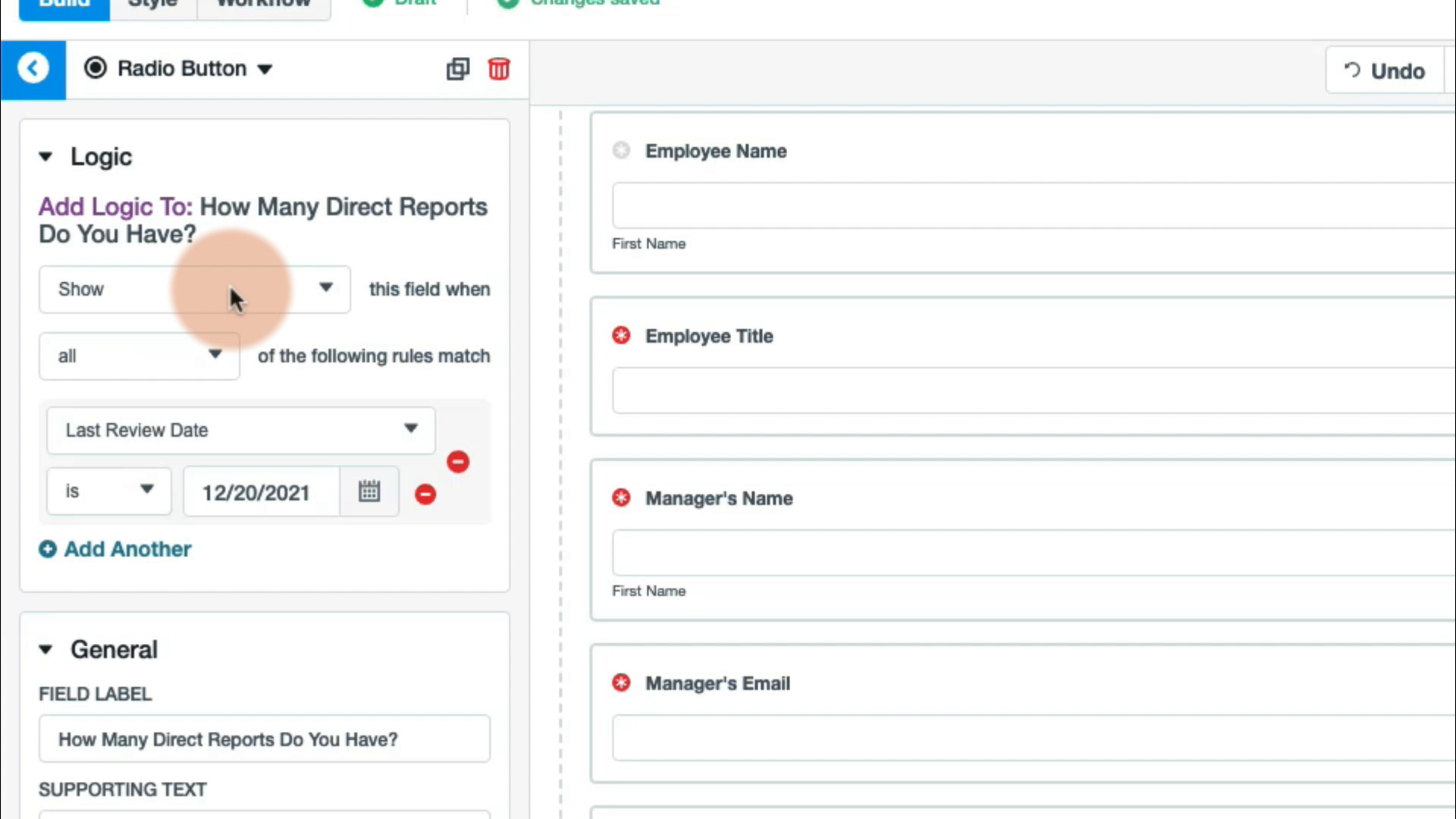
Task: Click required asterisk on Employee Title
Action: click(x=621, y=335)
